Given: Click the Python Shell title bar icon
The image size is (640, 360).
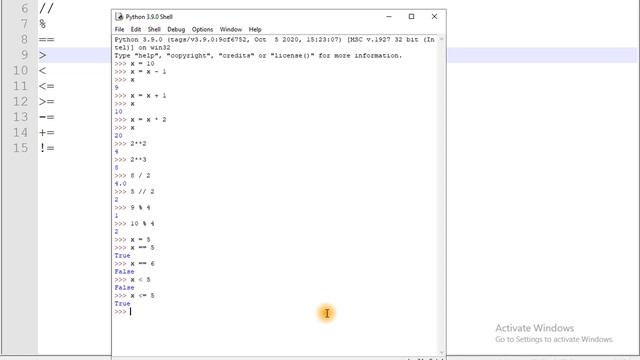Looking at the screenshot, I should 119,16.
